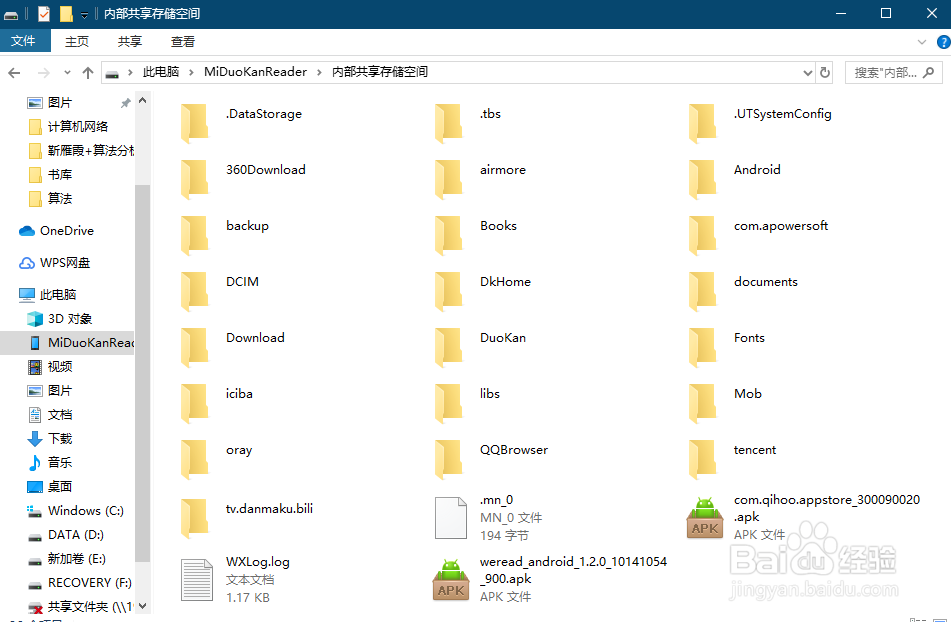This screenshot has height=622, width=951.
Task: Open RECOVERY (F:) drive in navigation pane
Action: click(79, 583)
